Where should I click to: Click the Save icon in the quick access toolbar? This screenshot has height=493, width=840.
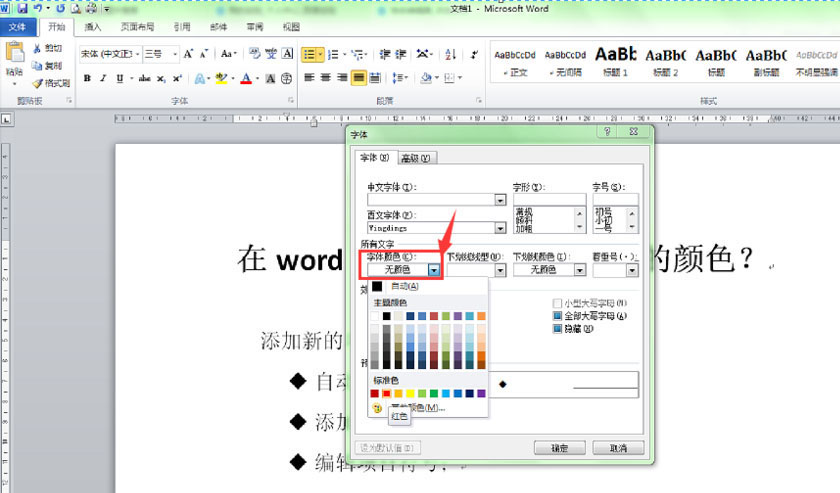[x=22, y=8]
